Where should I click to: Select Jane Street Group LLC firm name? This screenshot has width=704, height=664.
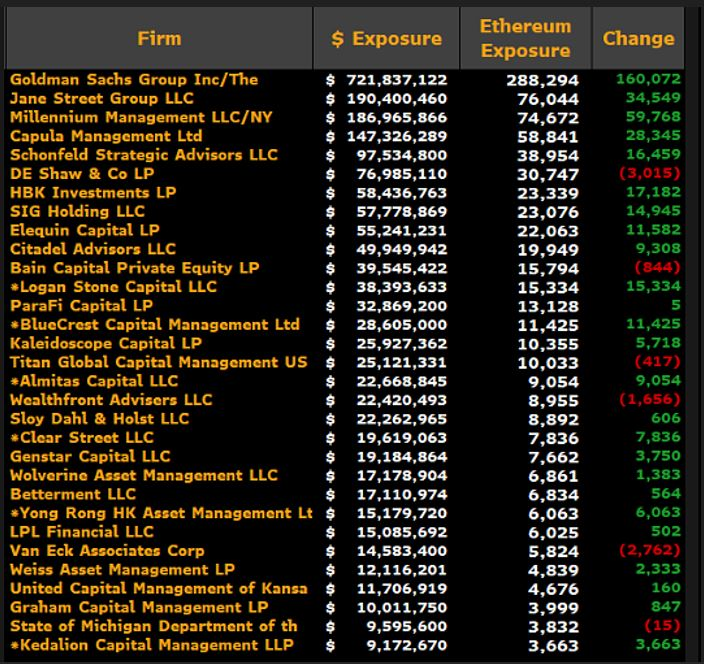(99, 98)
